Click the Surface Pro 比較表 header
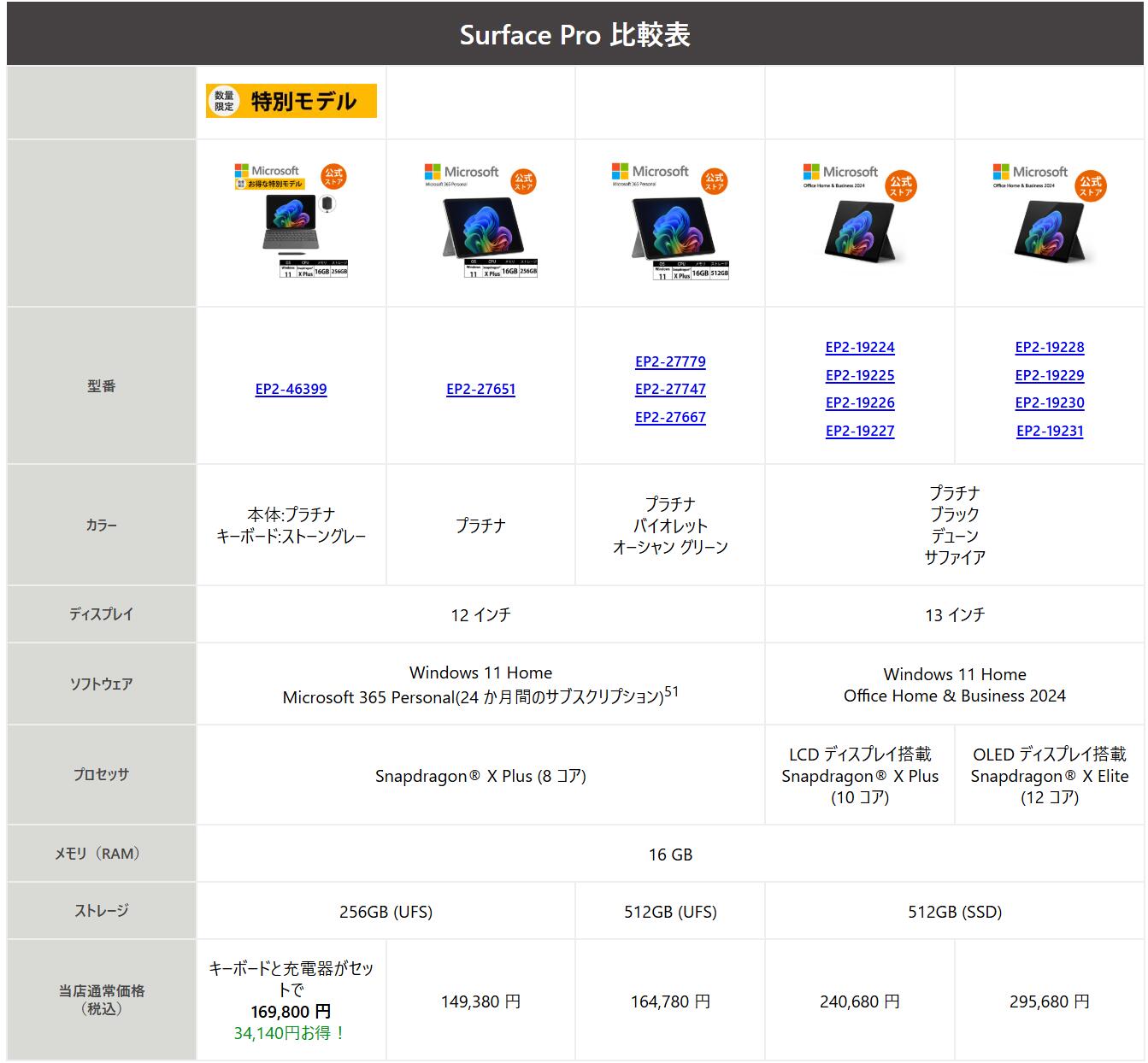 pos(574,35)
